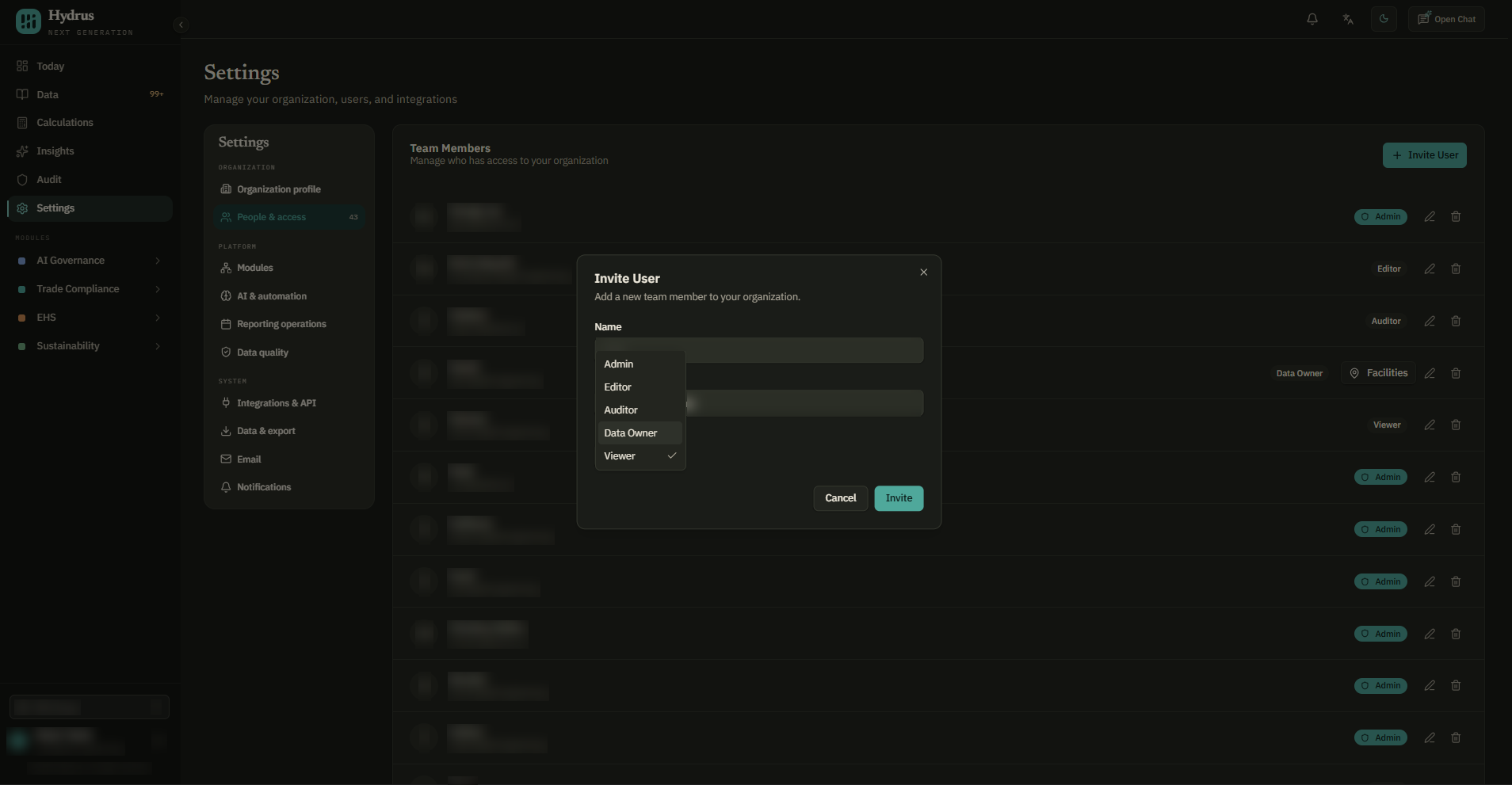This screenshot has width=1512, height=785.
Task: Click trash icon in the Viewer row
Action: pos(1456,425)
